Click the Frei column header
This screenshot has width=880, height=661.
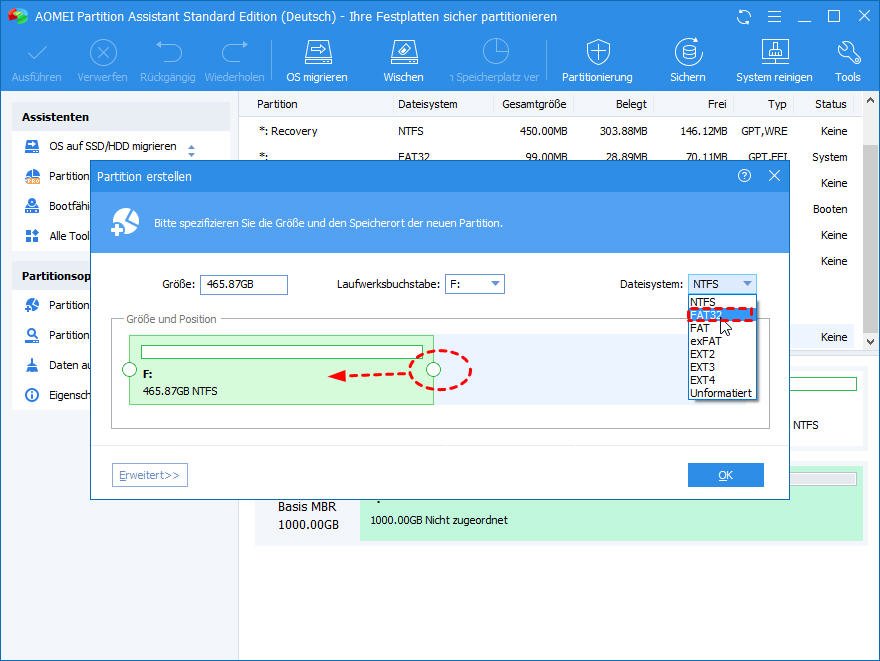click(x=717, y=104)
